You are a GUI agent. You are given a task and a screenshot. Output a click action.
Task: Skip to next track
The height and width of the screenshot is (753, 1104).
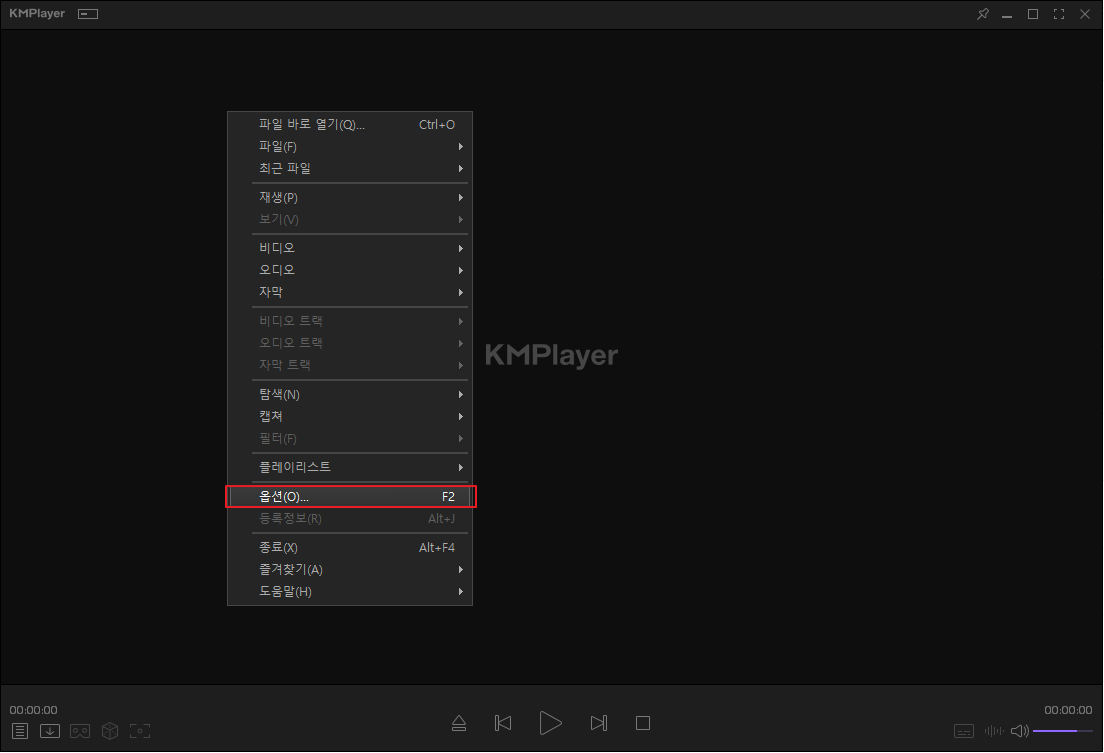(x=598, y=723)
